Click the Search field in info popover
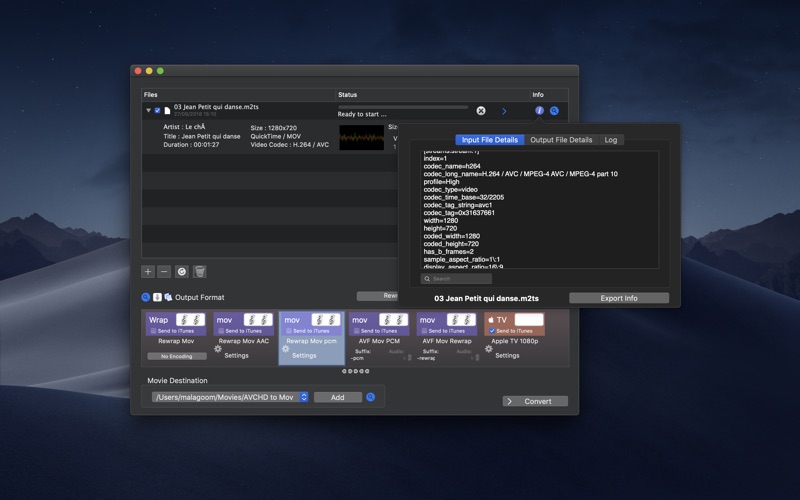This screenshot has height=500, width=800. 456,279
